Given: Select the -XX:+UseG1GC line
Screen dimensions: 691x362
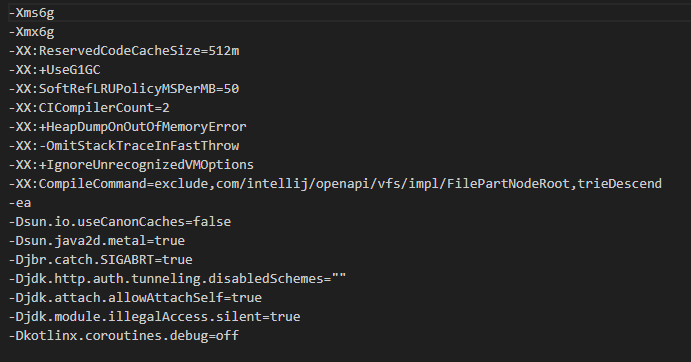Looking at the screenshot, I should (55, 70).
